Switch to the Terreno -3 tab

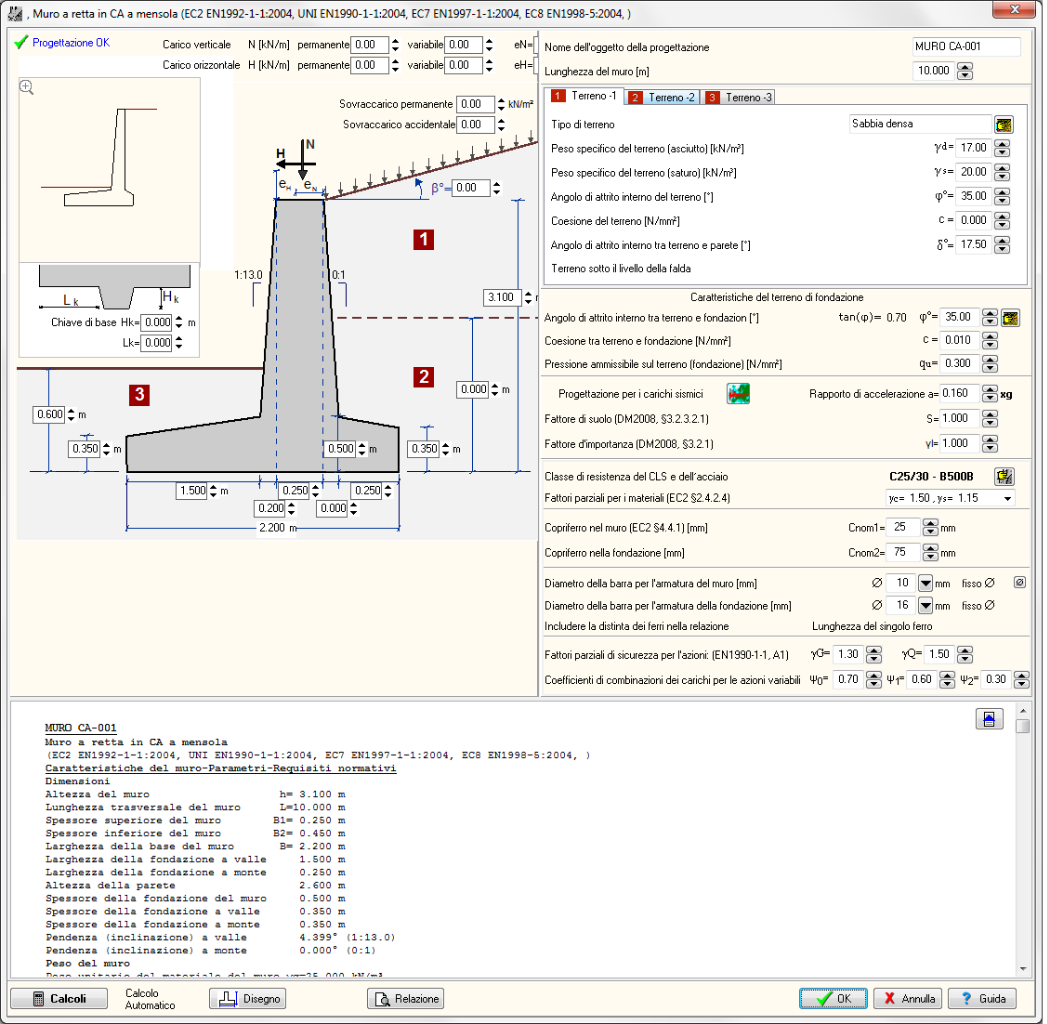[x=738, y=97]
